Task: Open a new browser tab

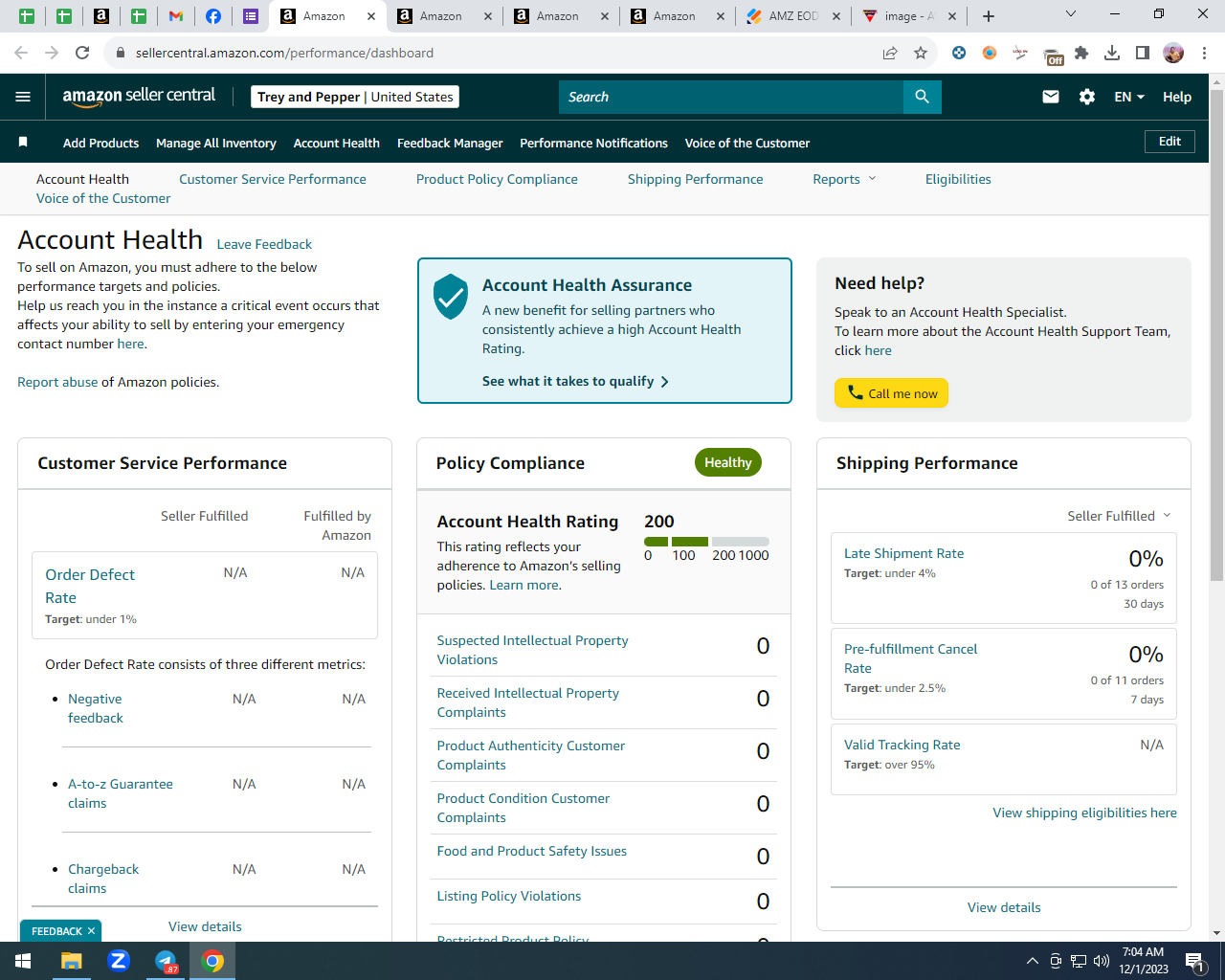Action: point(989,16)
